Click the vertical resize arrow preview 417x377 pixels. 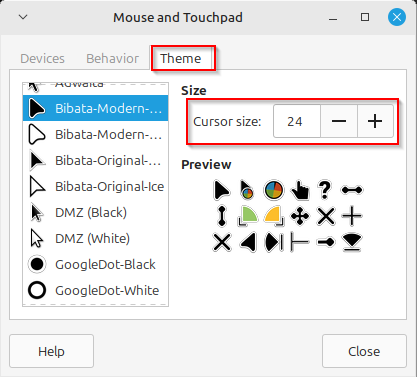222,216
